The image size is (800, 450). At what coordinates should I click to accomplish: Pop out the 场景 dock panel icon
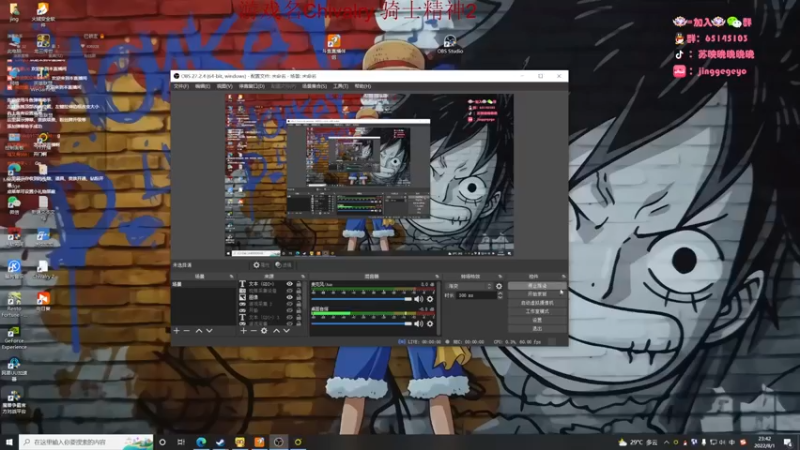tap(232, 277)
